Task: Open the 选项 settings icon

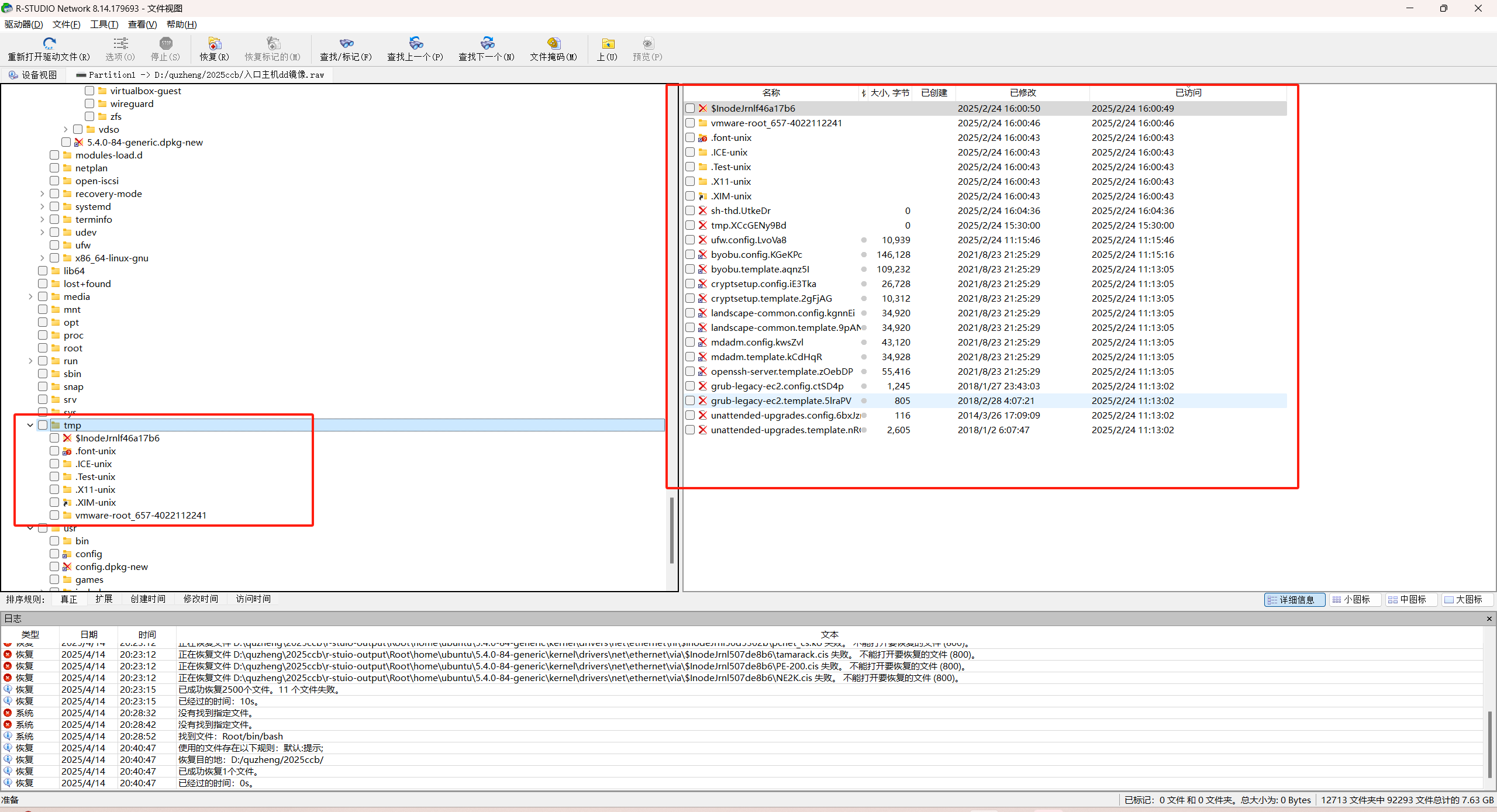Action: (119, 44)
